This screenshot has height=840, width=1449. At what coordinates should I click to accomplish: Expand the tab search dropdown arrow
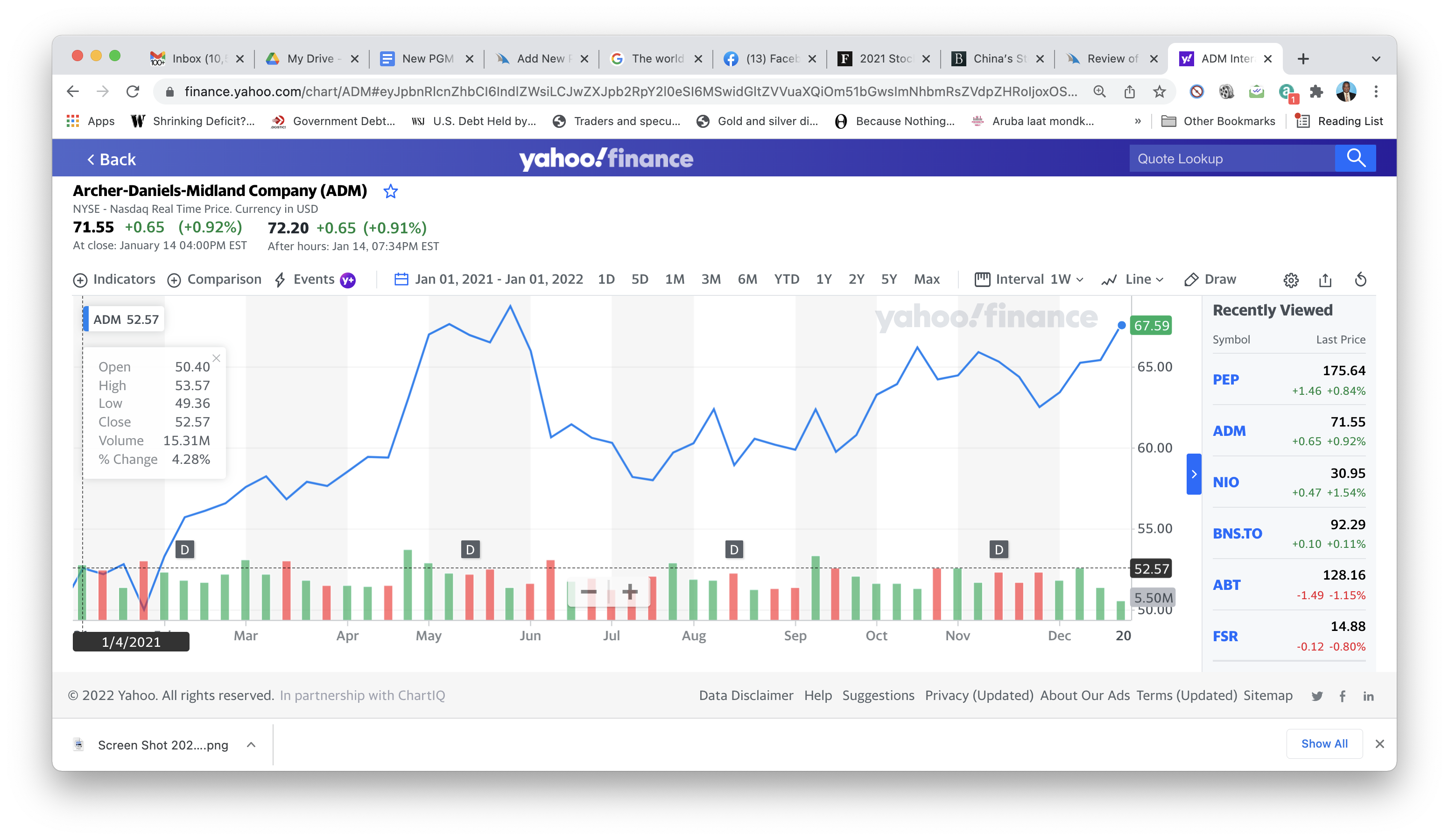point(1375,59)
